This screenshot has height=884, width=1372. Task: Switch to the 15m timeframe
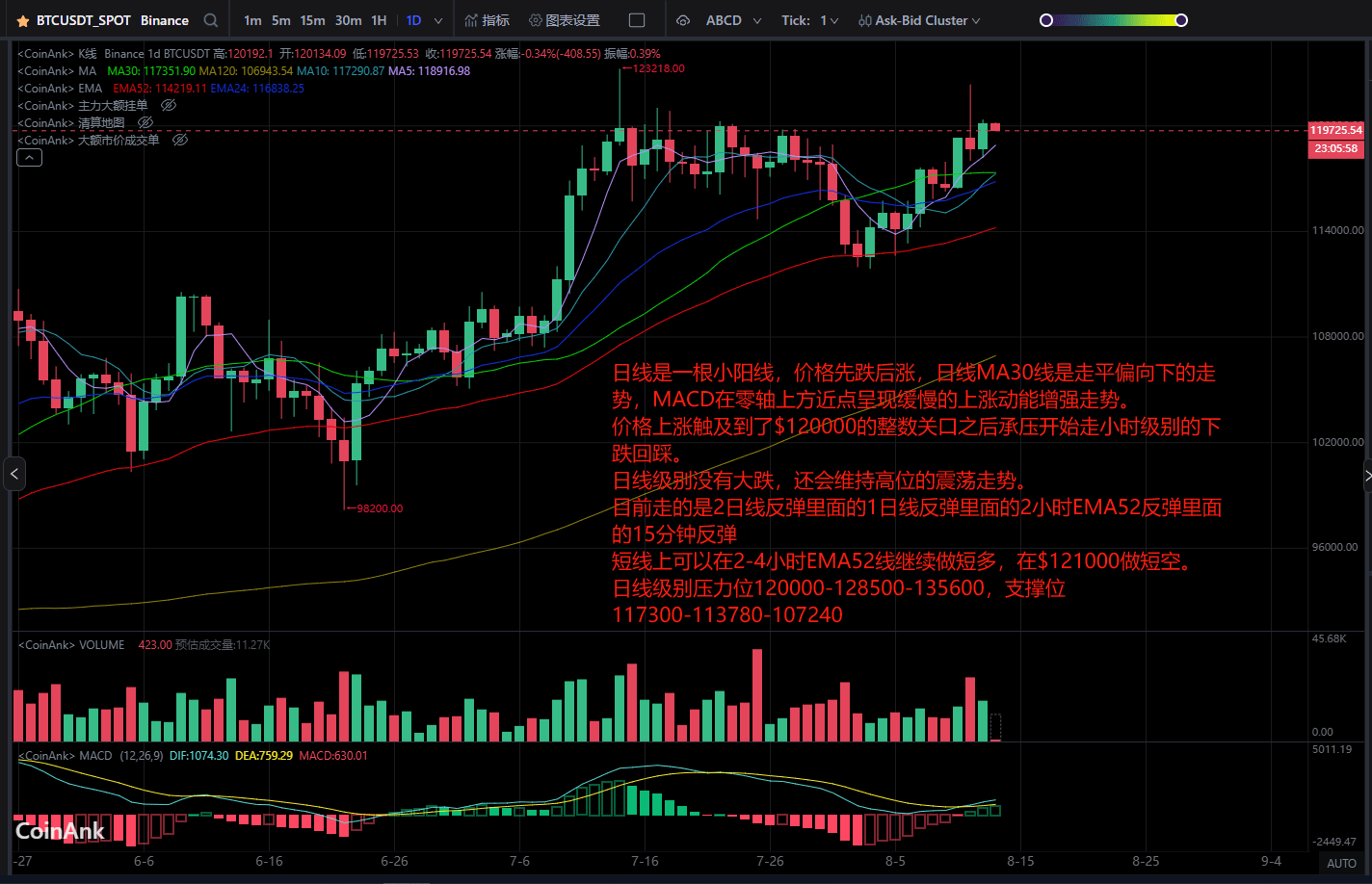coord(312,20)
